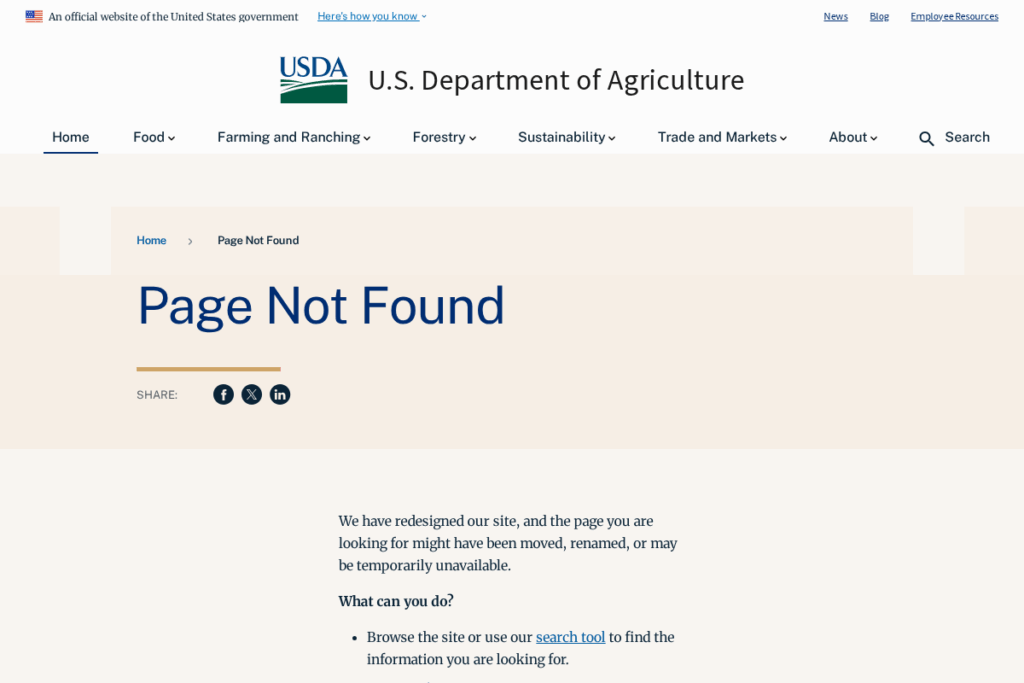Open search using the magnifying glass icon
Image resolution: width=1024 pixels, height=683 pixels.
(926, 138)
